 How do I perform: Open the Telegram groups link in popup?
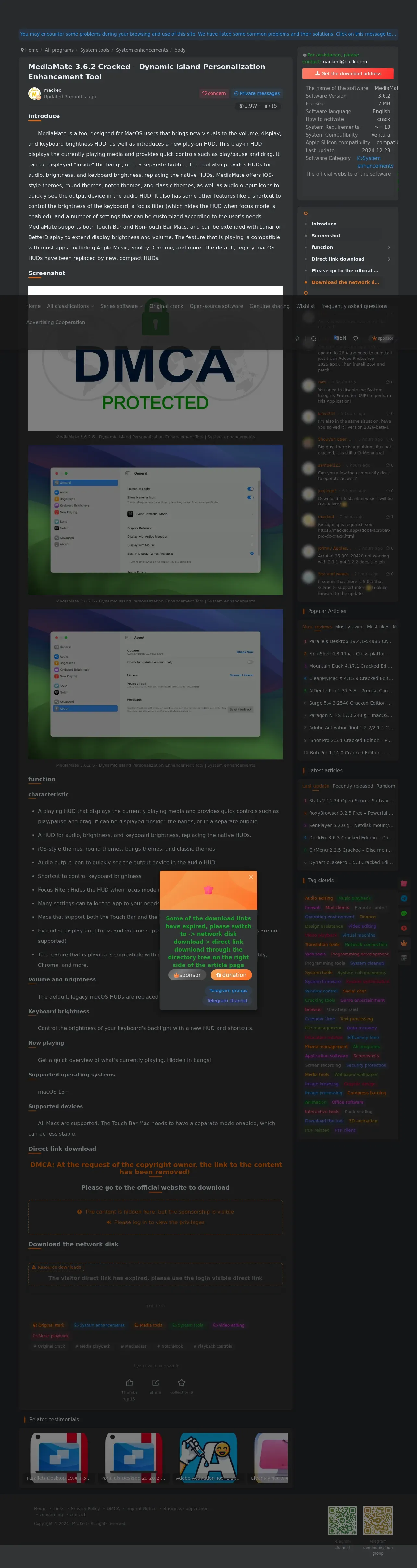click(229, 991)
